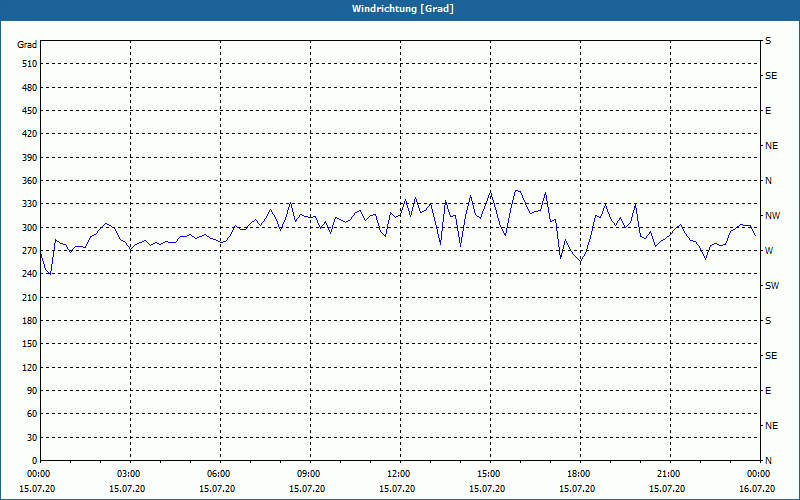
Task: Pick the 420 value on the degree axis
Action: point(30,134)
